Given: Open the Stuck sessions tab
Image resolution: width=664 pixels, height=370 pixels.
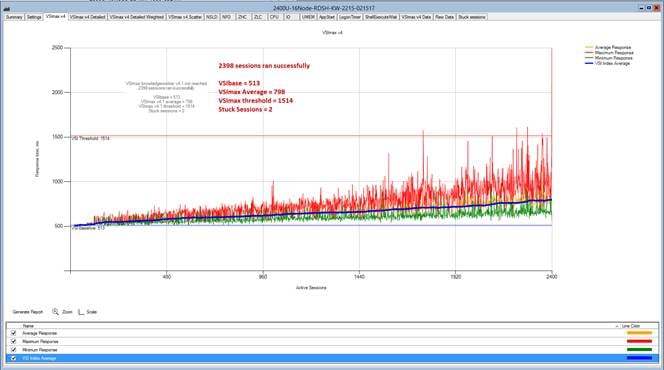Looking at the screenshot, I should click(472, 17).
